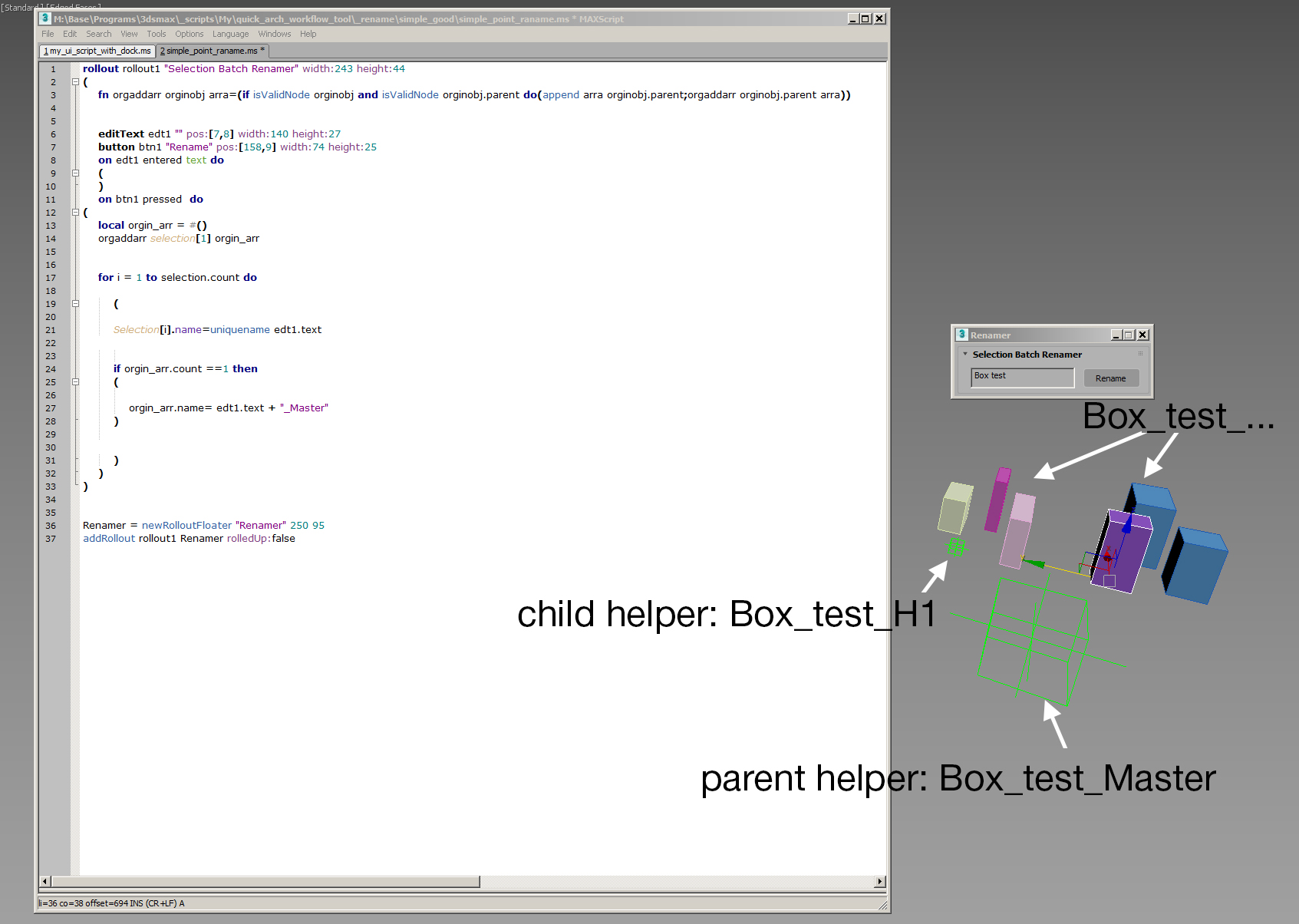1299x924 pixels.
Task: Select the pale green box in the viewport
Action: [954, 508]
